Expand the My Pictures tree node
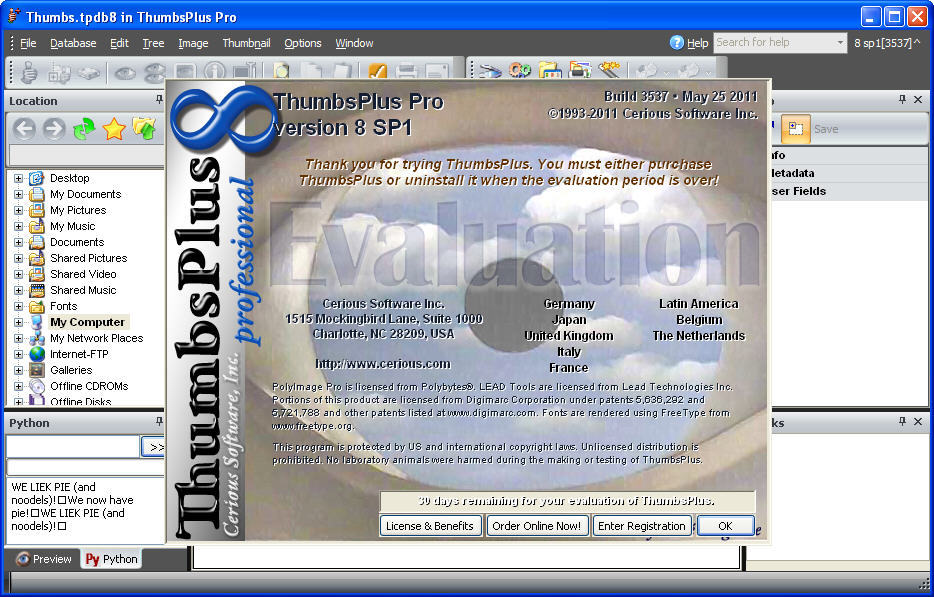The height and width of the screenshot is (597, 934). 18,210
